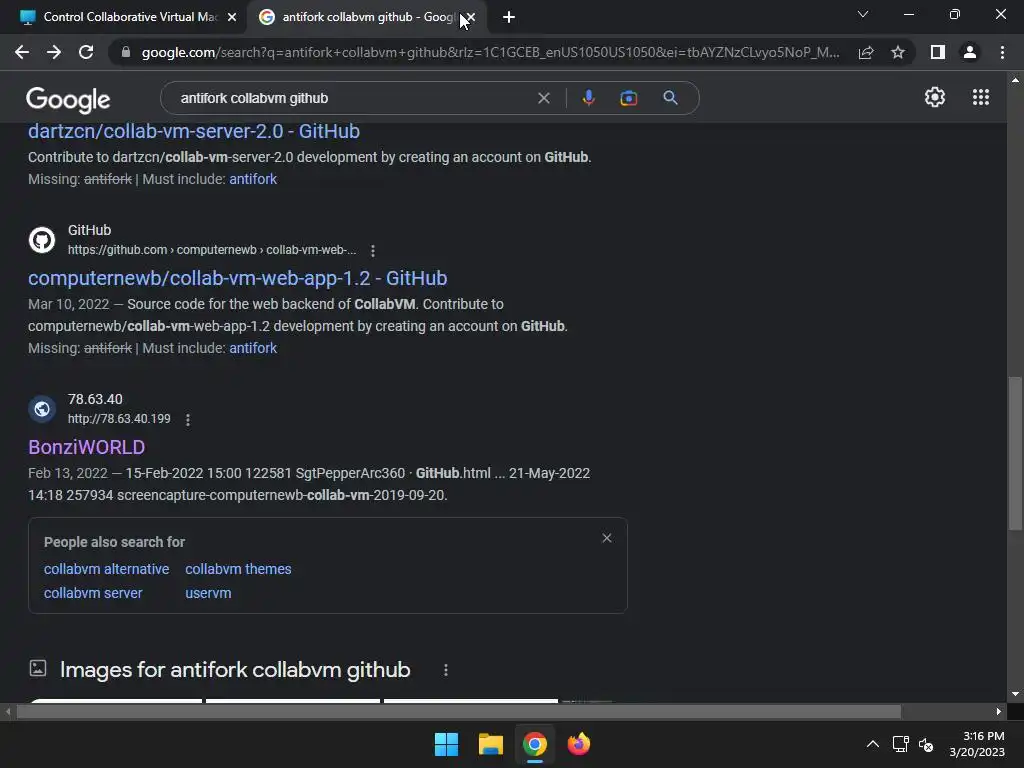The height and width of the screenshot is (768, 1024).
Task: Click the scroll right arrow at the bottom
Action: (x=999, y=711)
